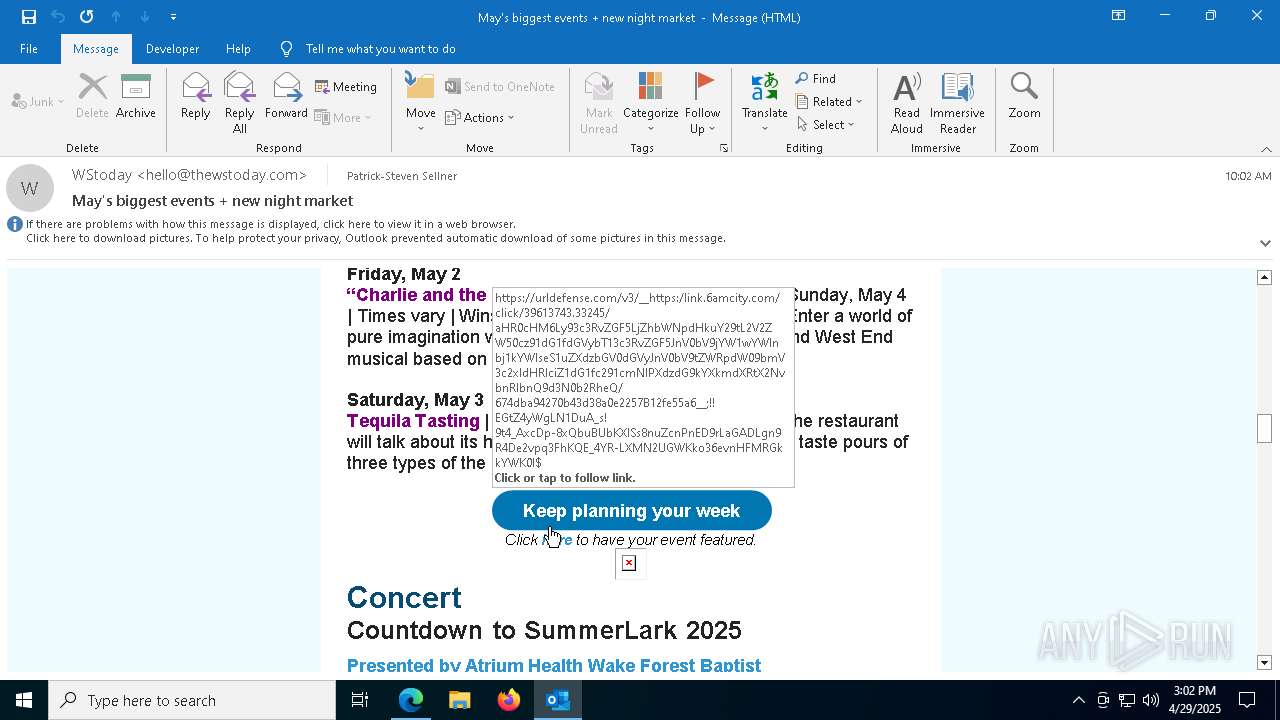
Task: Archive this message
Action: tap(136, 97)
